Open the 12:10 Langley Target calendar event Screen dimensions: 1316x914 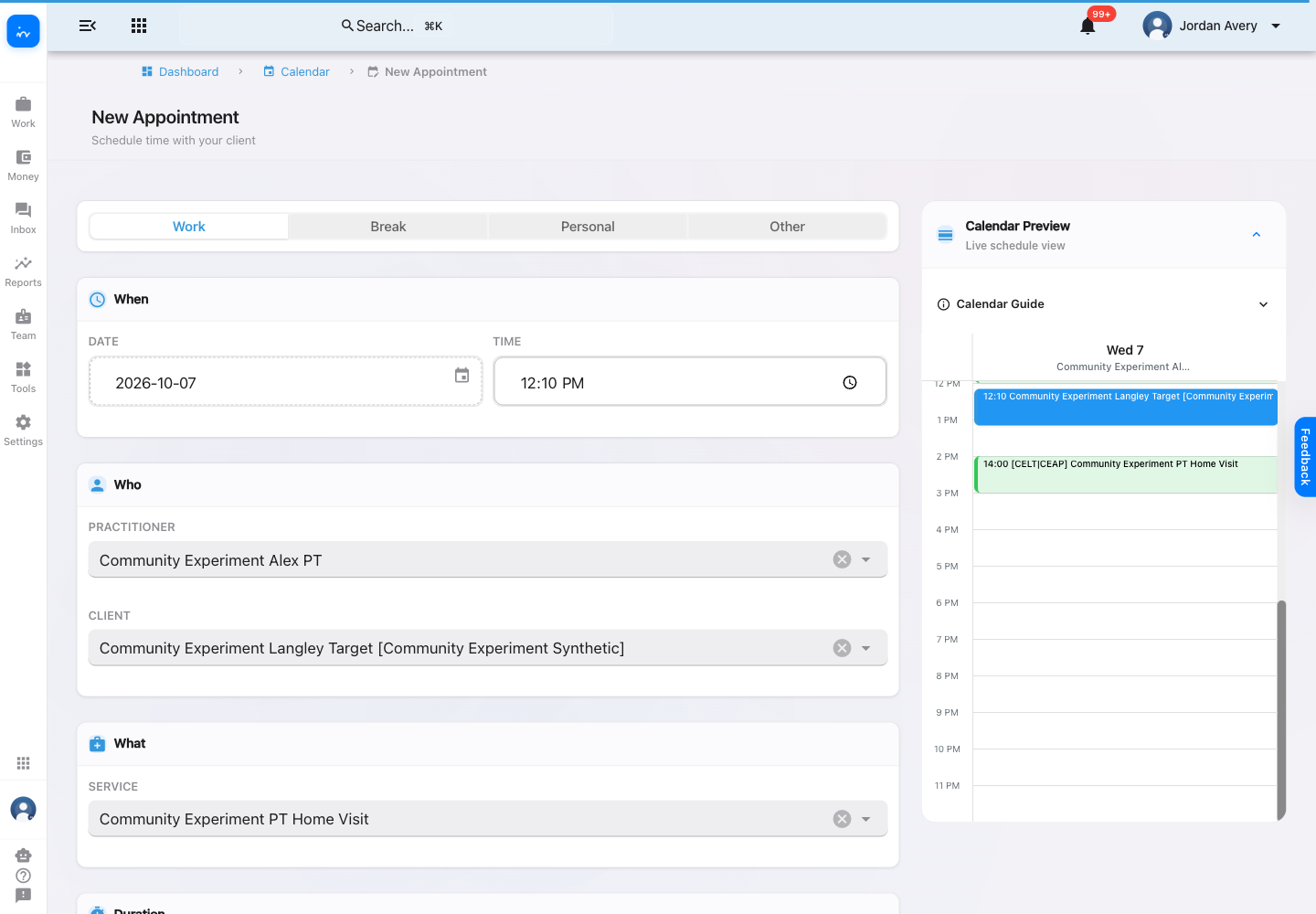(x=1126, y=407)
